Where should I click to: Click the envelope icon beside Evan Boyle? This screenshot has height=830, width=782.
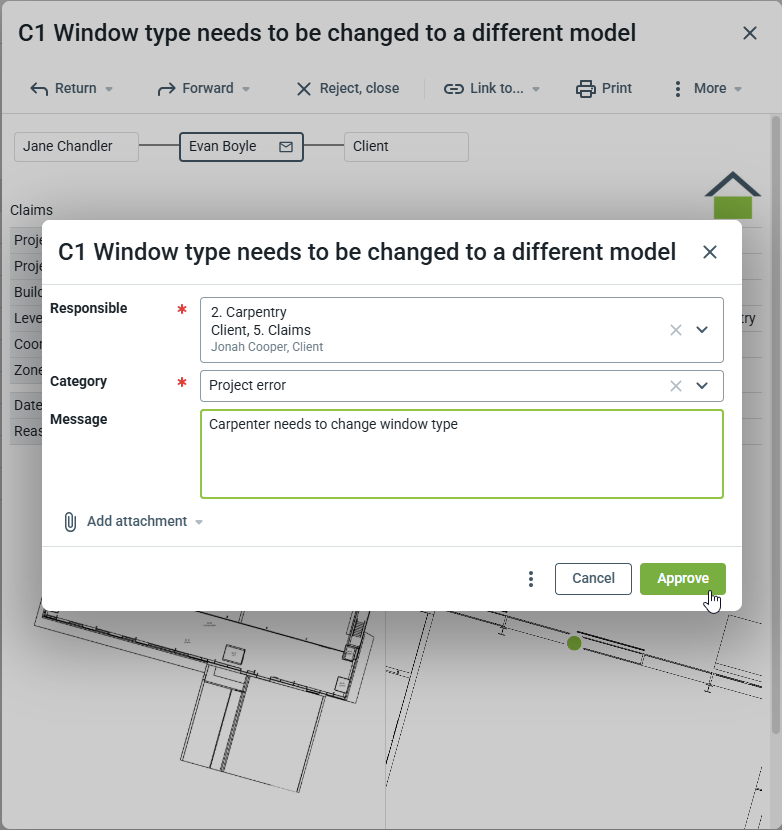coord(286,147)
